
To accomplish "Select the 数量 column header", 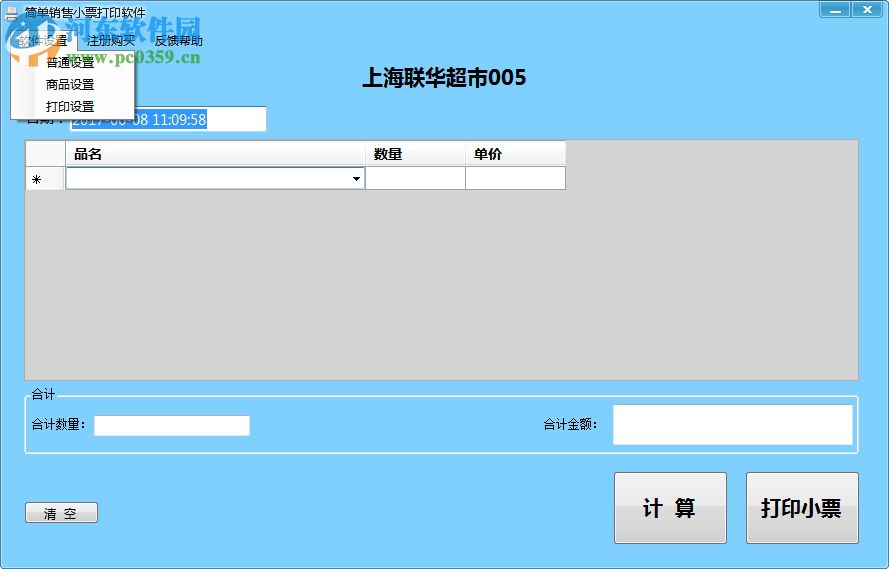I will pyautogui.click(x=415, y=154).
